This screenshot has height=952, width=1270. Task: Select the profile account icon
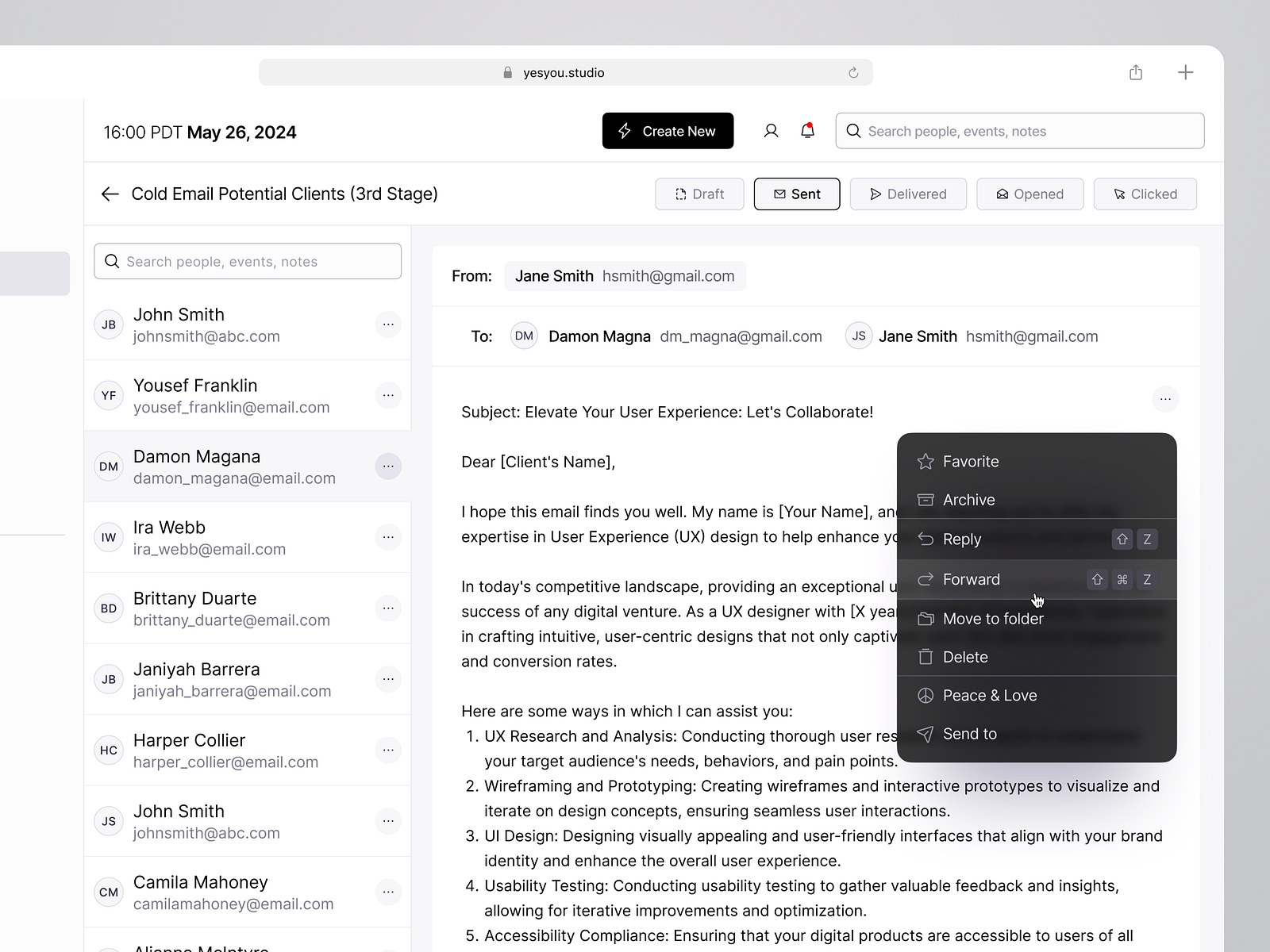click(x=771, y=130)
